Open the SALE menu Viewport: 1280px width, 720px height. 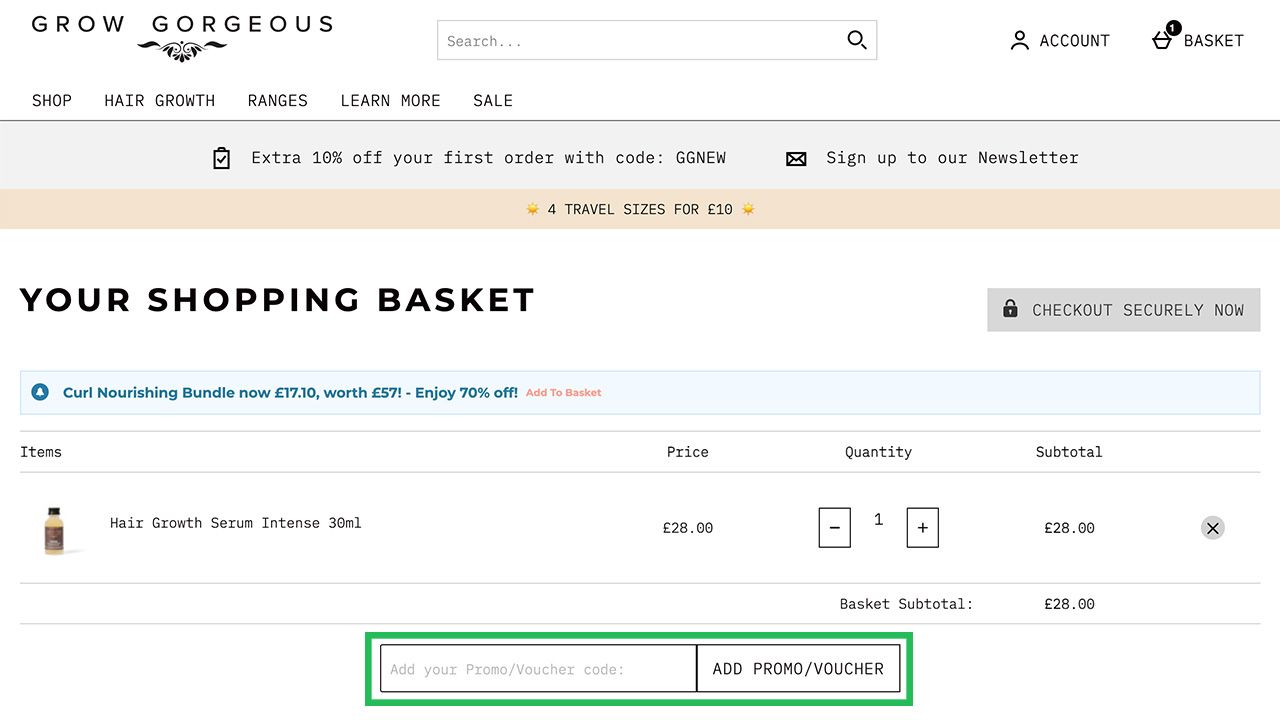(493, 100)
